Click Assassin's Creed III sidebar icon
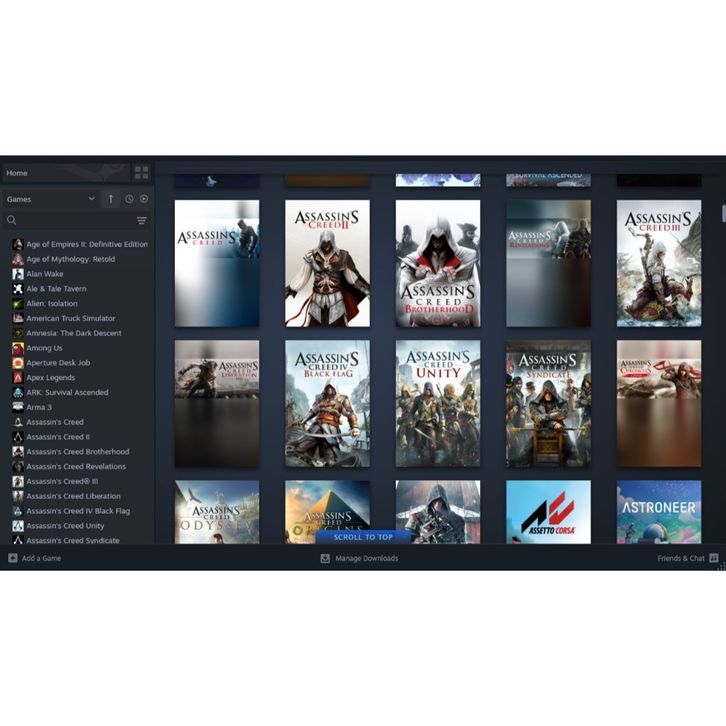726x726 pixels. click(x=18, y=481)
